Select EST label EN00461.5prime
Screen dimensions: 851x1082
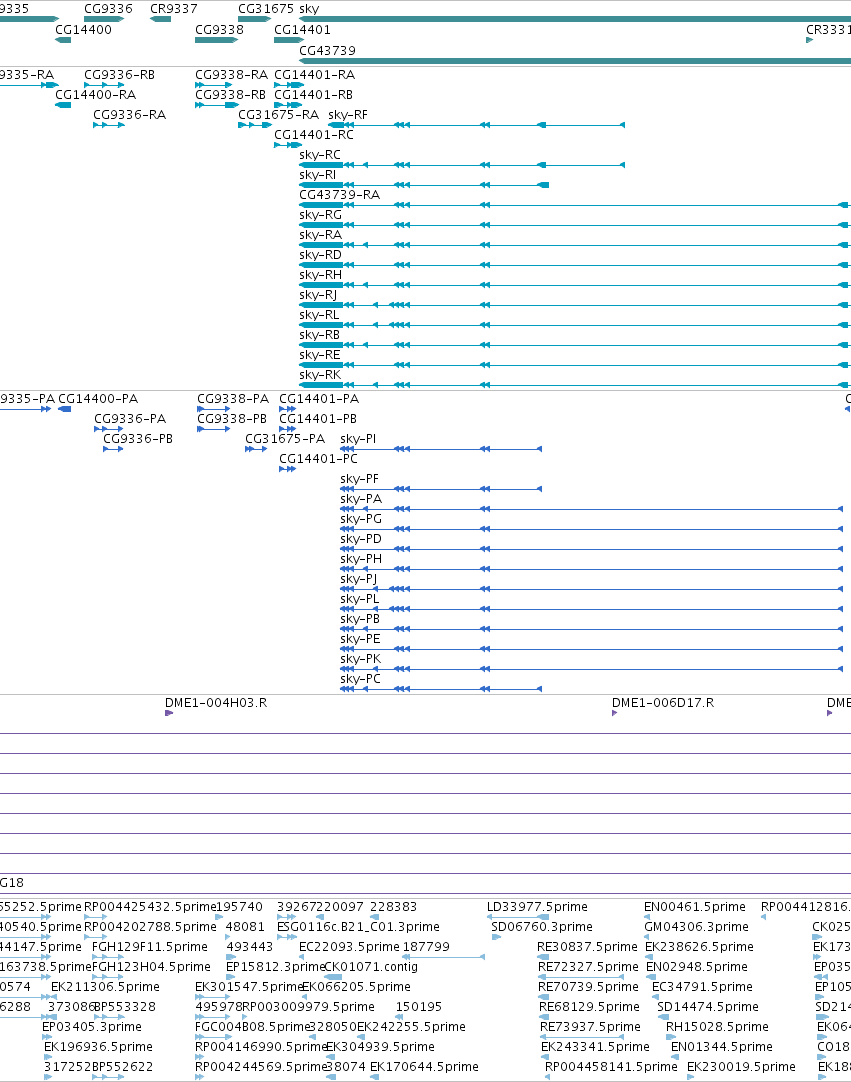695,907
